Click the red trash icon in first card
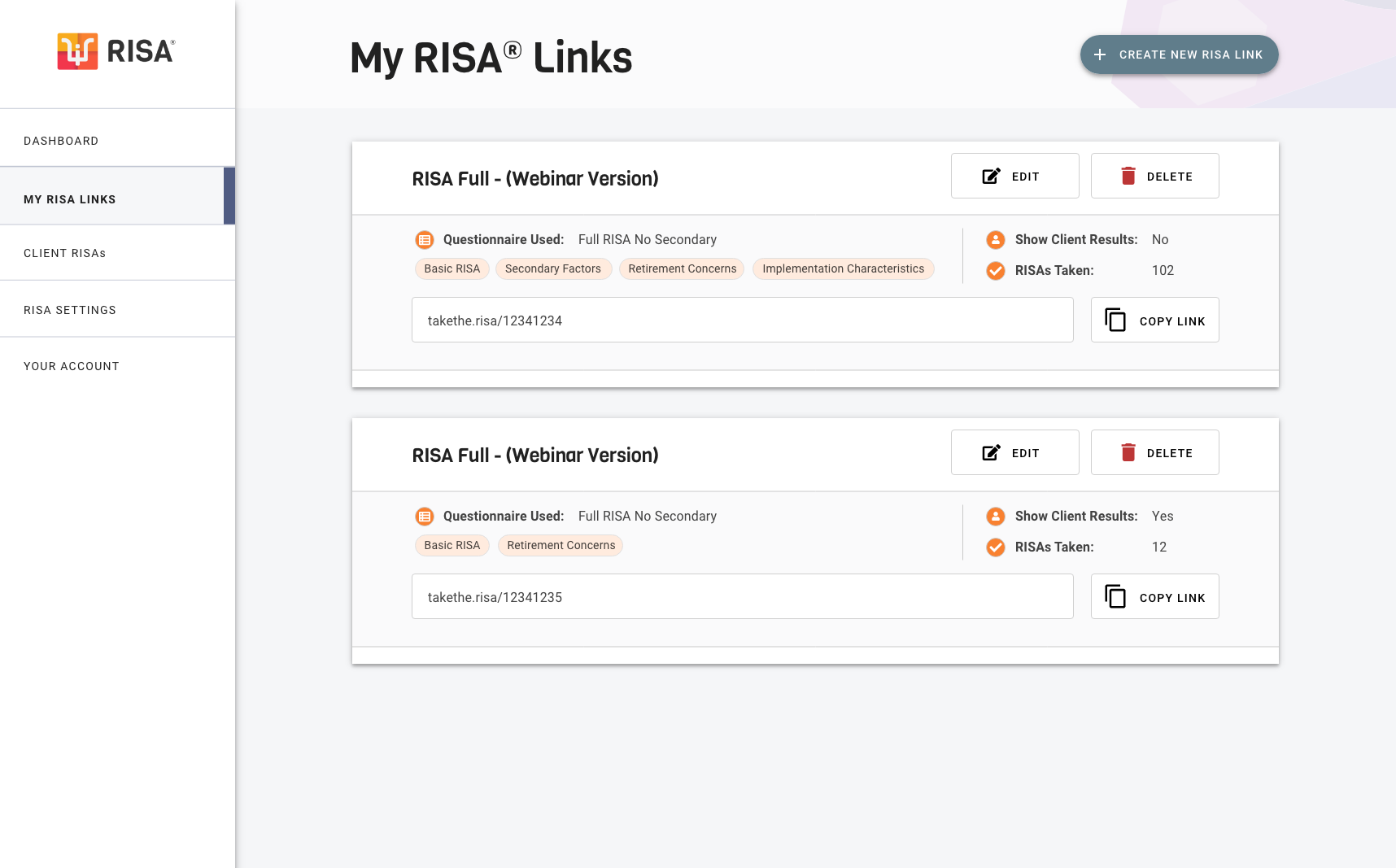Viewport: 1396px width, 868px height. (x=1128, y=176)
